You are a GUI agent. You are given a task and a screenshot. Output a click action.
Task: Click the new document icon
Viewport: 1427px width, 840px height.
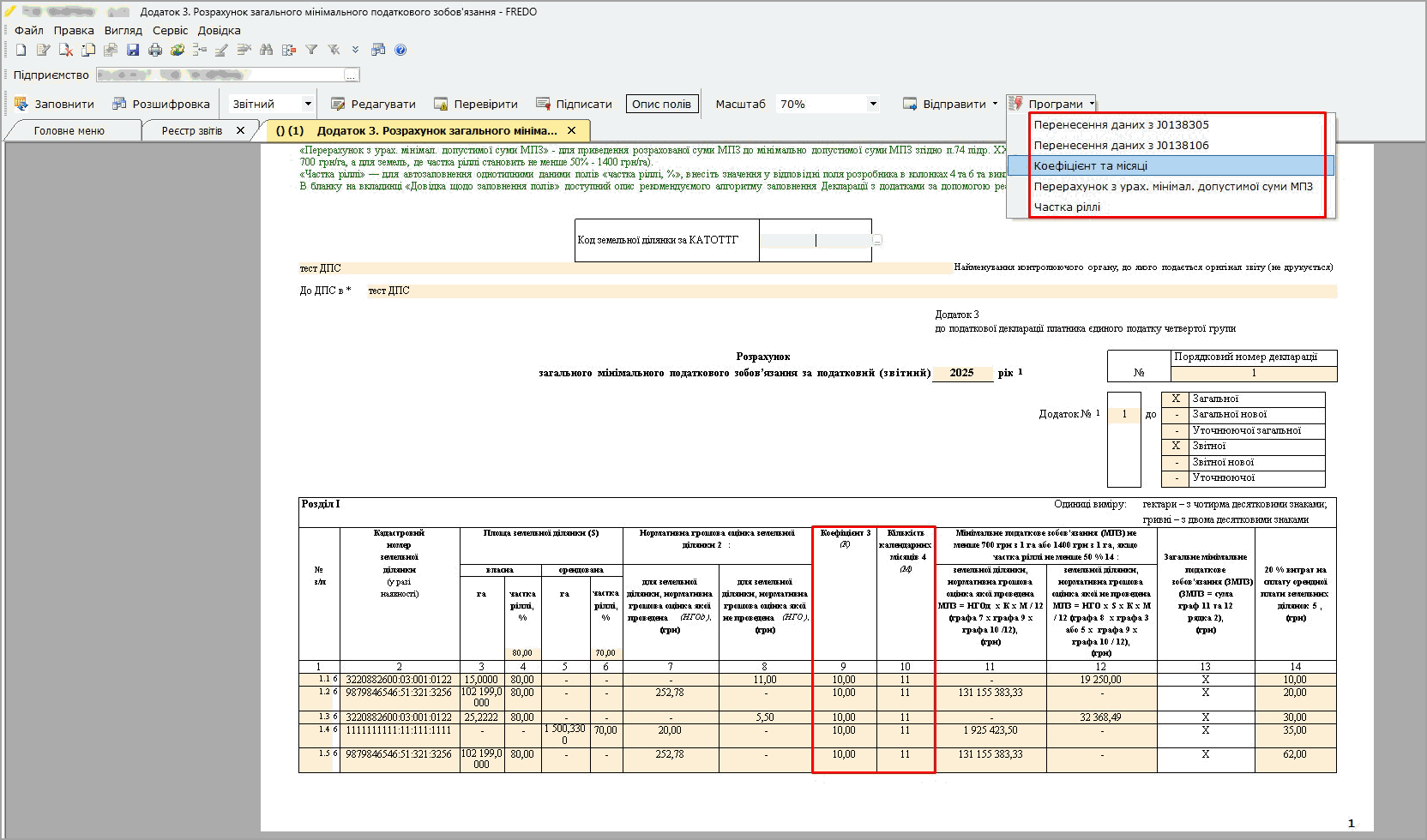[x=21, y=50]
